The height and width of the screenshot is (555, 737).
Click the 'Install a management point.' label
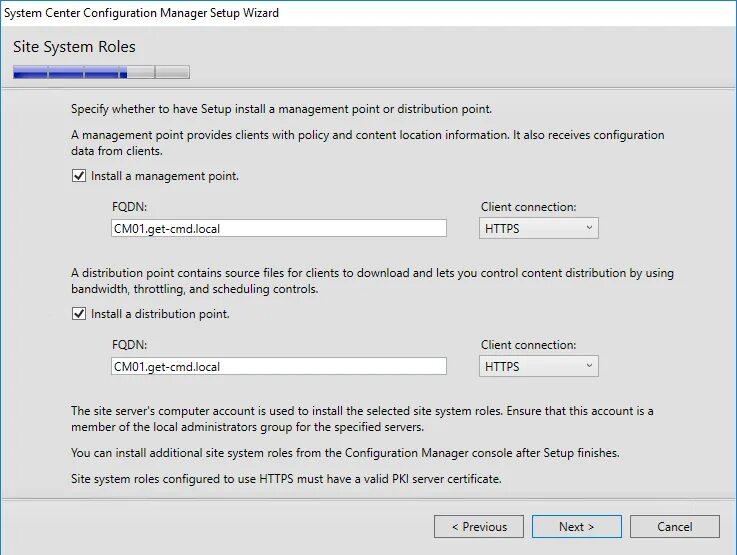tap(165, 176)
